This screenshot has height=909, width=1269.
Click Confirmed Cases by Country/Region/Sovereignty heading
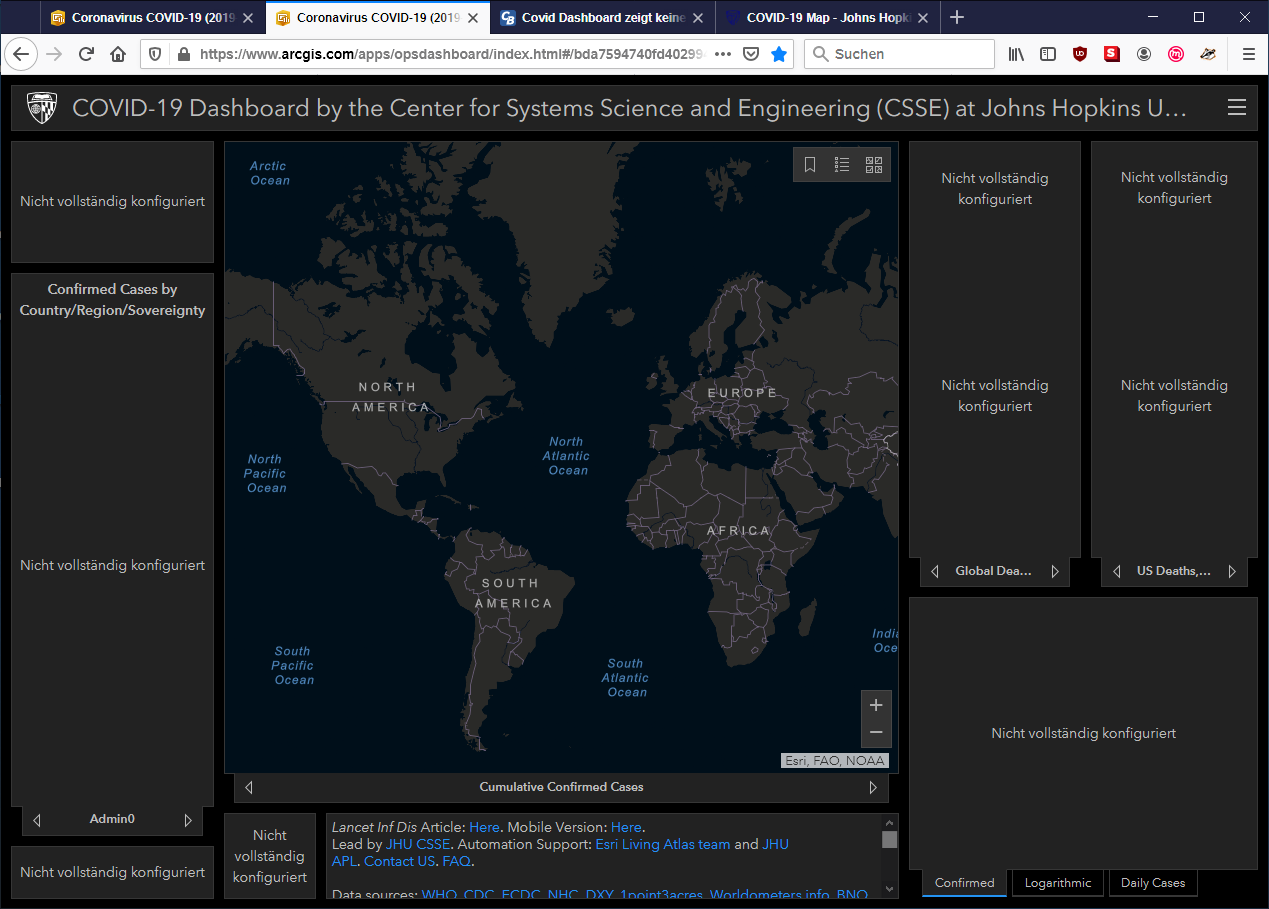[112, 300]
